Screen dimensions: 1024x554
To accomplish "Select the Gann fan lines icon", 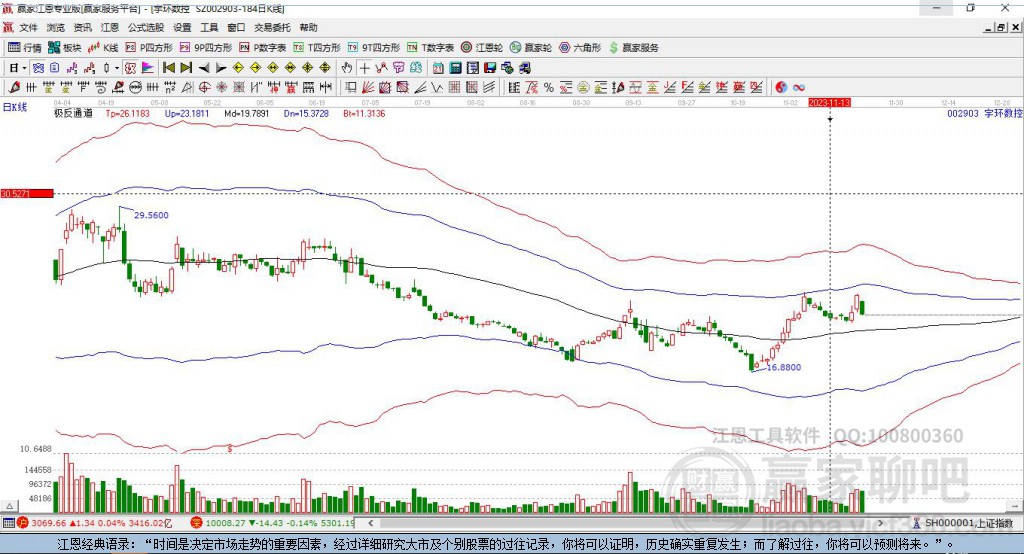I will 368,87.
